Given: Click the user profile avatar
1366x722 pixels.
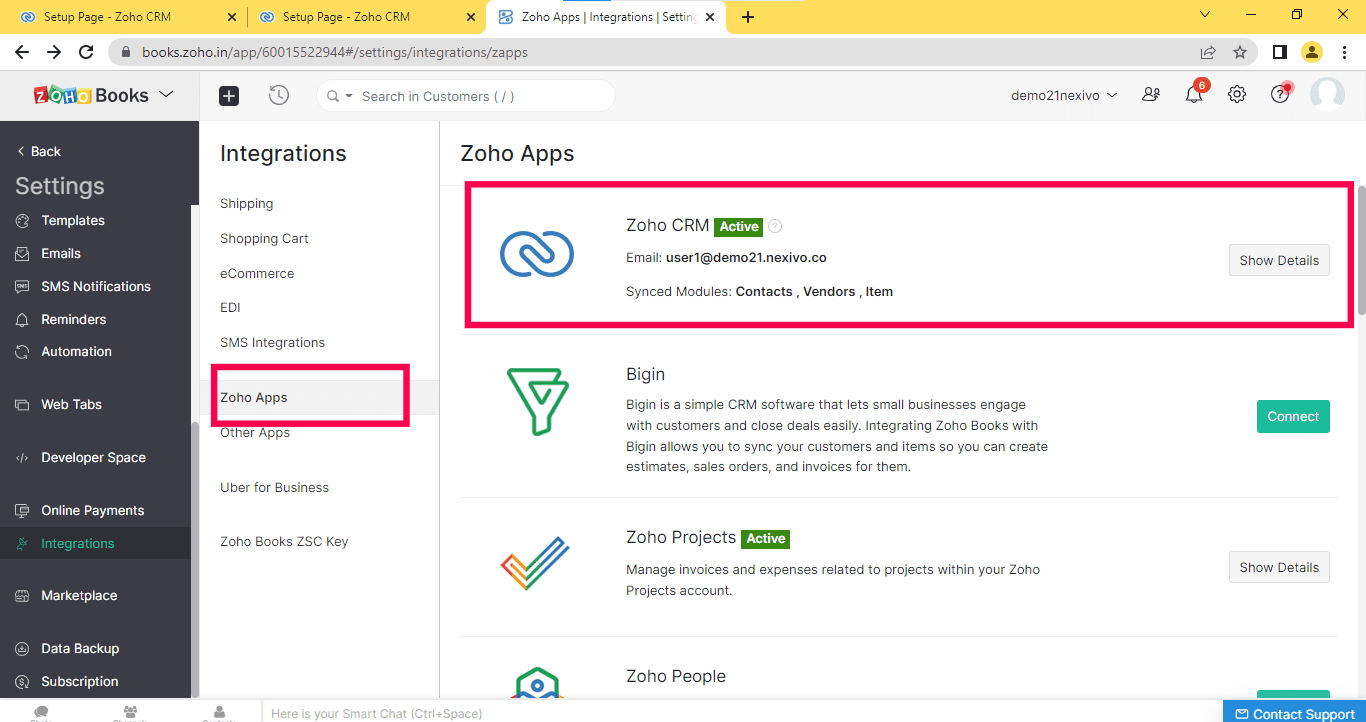Looking at the screenshot, I should (1327, 95).
